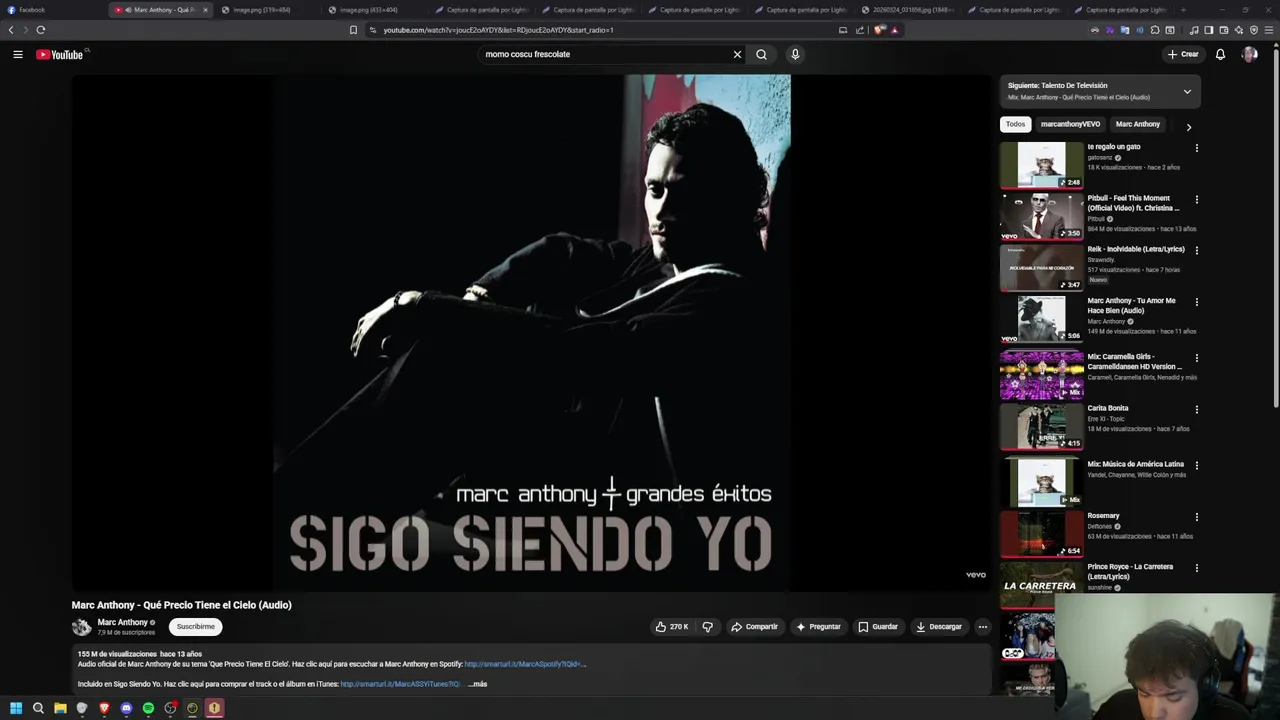Screen dimensions: 1280x720
Task: Open YouTube notifications bell
Action: [1220, 54]
